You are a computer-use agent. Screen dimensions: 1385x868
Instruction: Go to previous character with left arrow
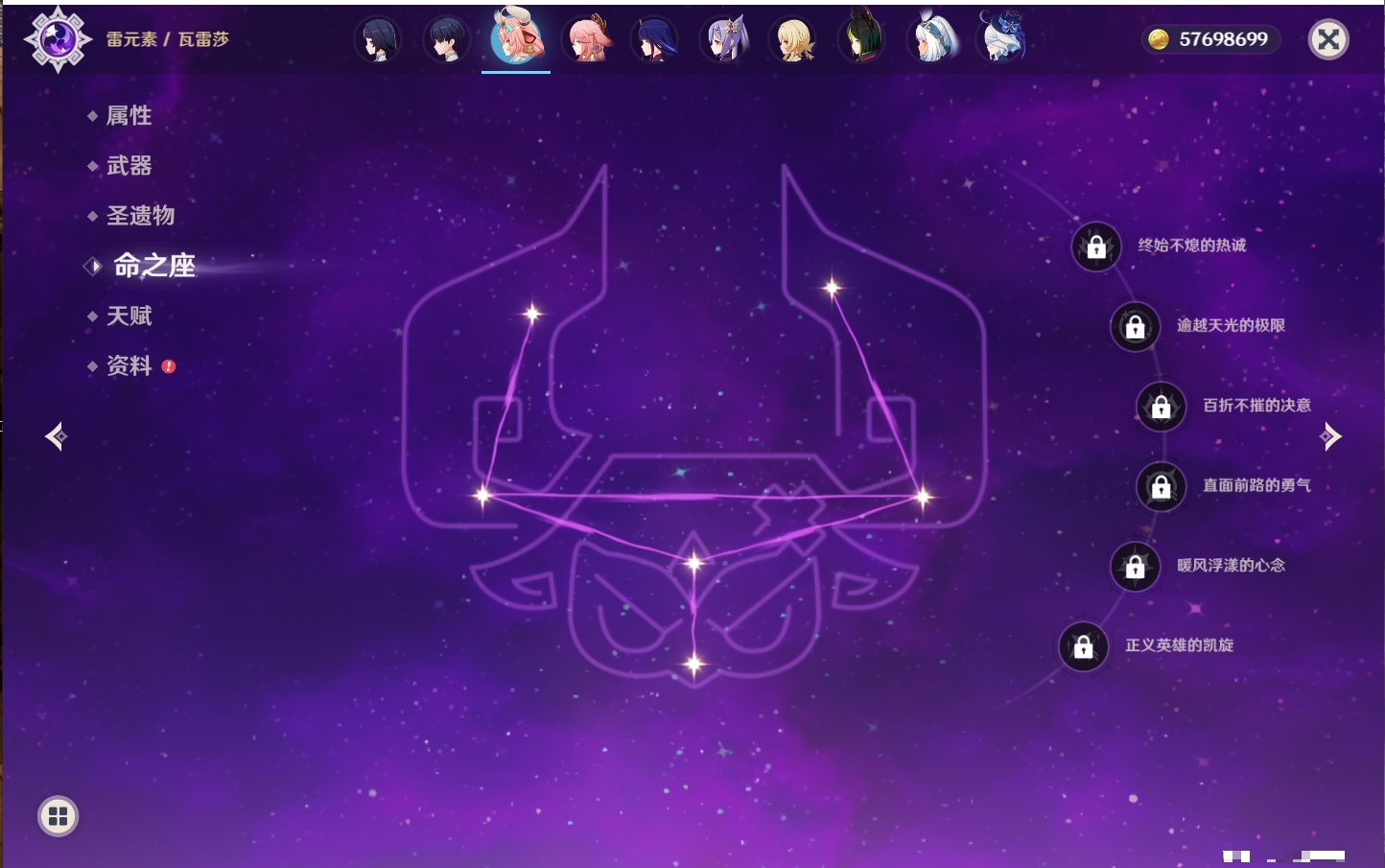tap(56, 436)
